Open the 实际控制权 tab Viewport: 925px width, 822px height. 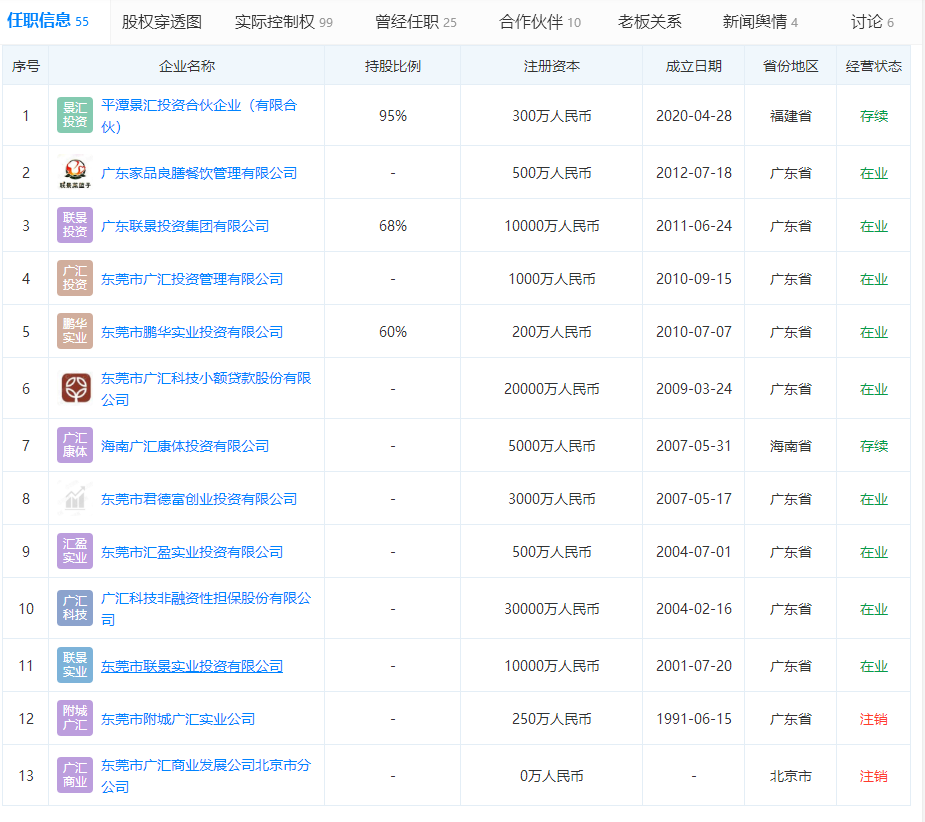284,22
